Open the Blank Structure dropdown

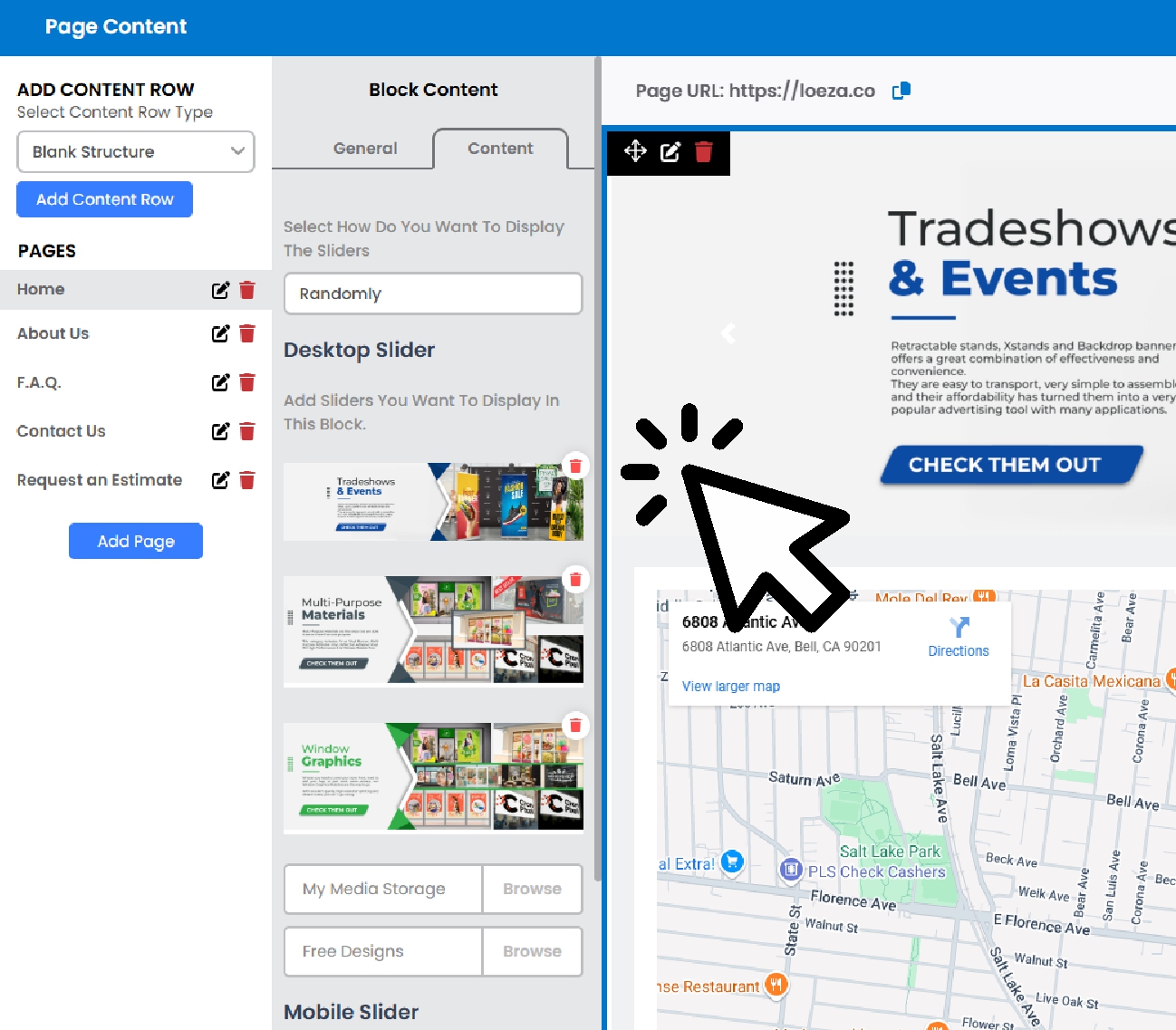tap(136, 152)
